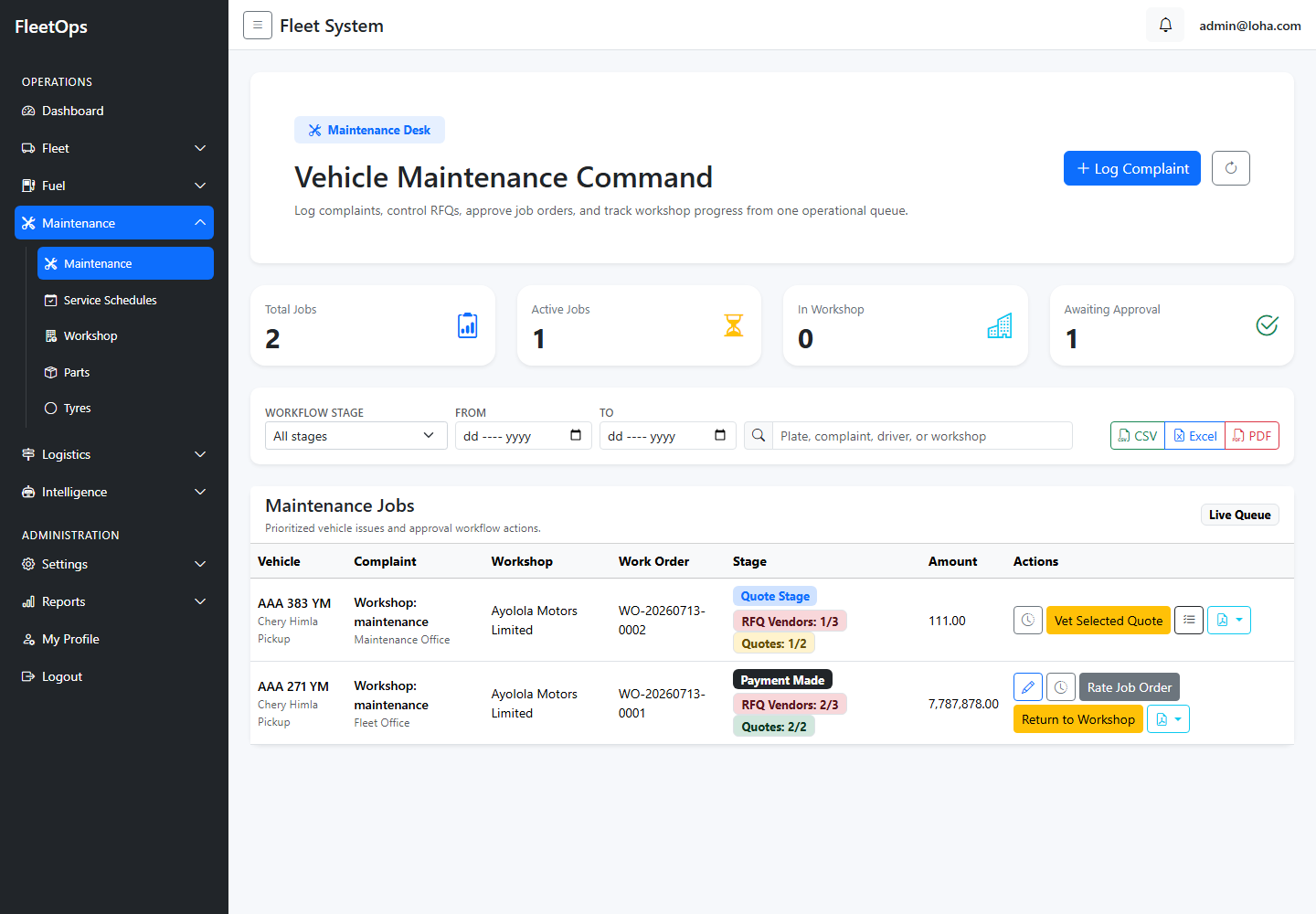This screenshot has width=1316, height=914.
Task: Open the Workflow Stage dropdown
Action: (x=356, y=436)
